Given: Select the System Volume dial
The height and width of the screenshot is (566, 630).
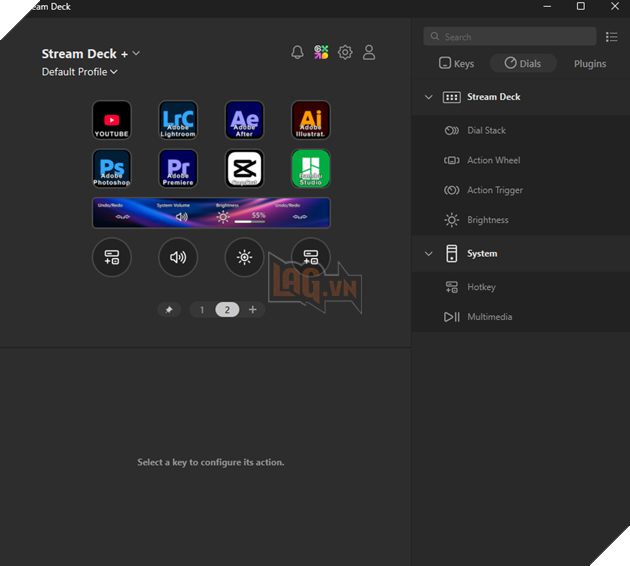Looking at the screenshot, I should tap(178, 257).
